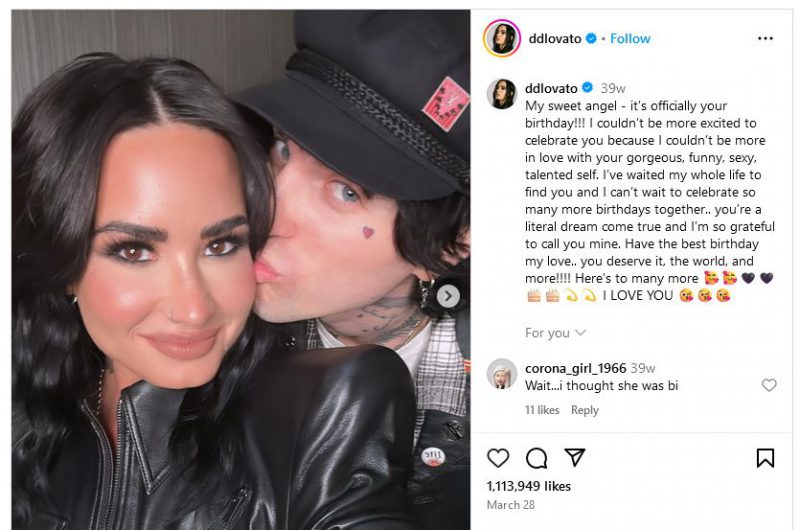This screenshot has height=530, width=800.
Task: Save the post with the bookmark icon
Action: (x=765, y=458)
